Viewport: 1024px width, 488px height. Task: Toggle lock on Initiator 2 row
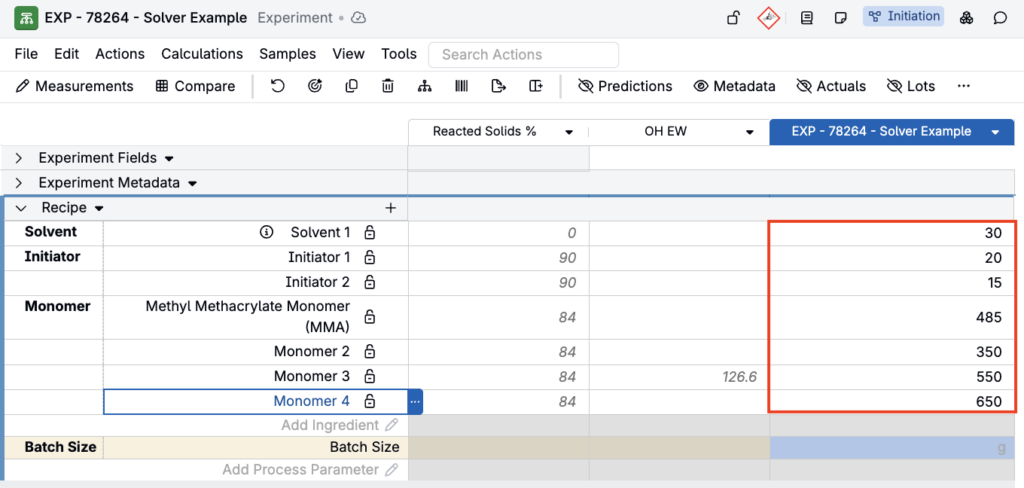(369, 282)
